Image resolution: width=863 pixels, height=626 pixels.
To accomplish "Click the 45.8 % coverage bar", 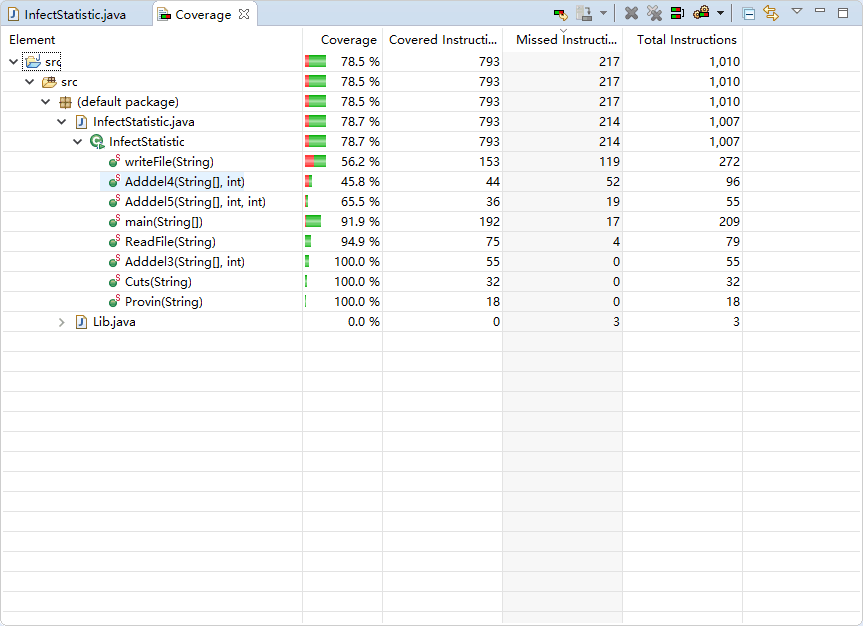I will pyautogui.click(x=309, y=181).
